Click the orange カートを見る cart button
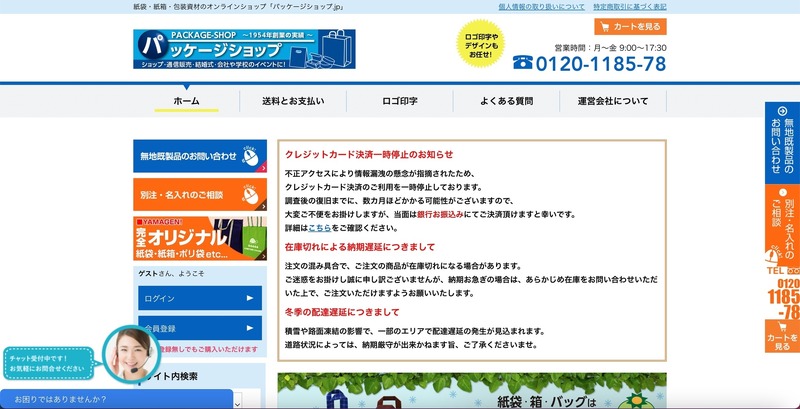Viewport: 800px width, 409px height. tap(630, 26)
